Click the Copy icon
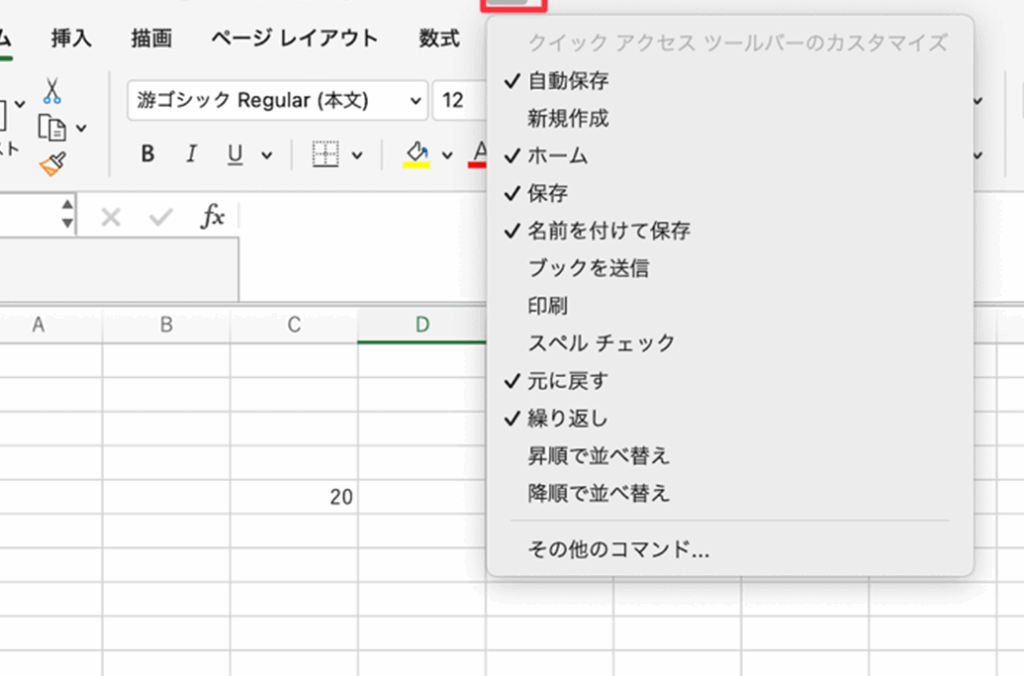The height and width of the screenshot is (676, 1024). (x=52, y=128)
